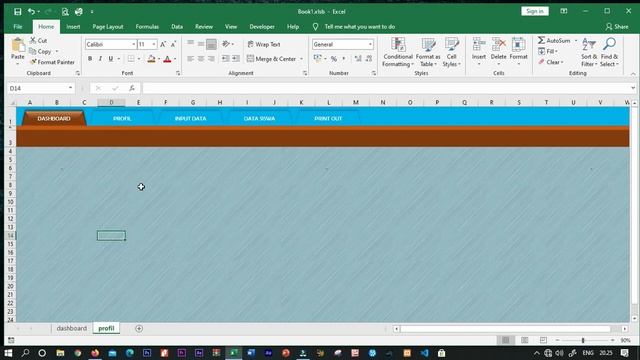The height and width of the screenshot is (360, 640).
Task: Open font size dropdown
Action: pyautogui.click(x=154, y=44)
